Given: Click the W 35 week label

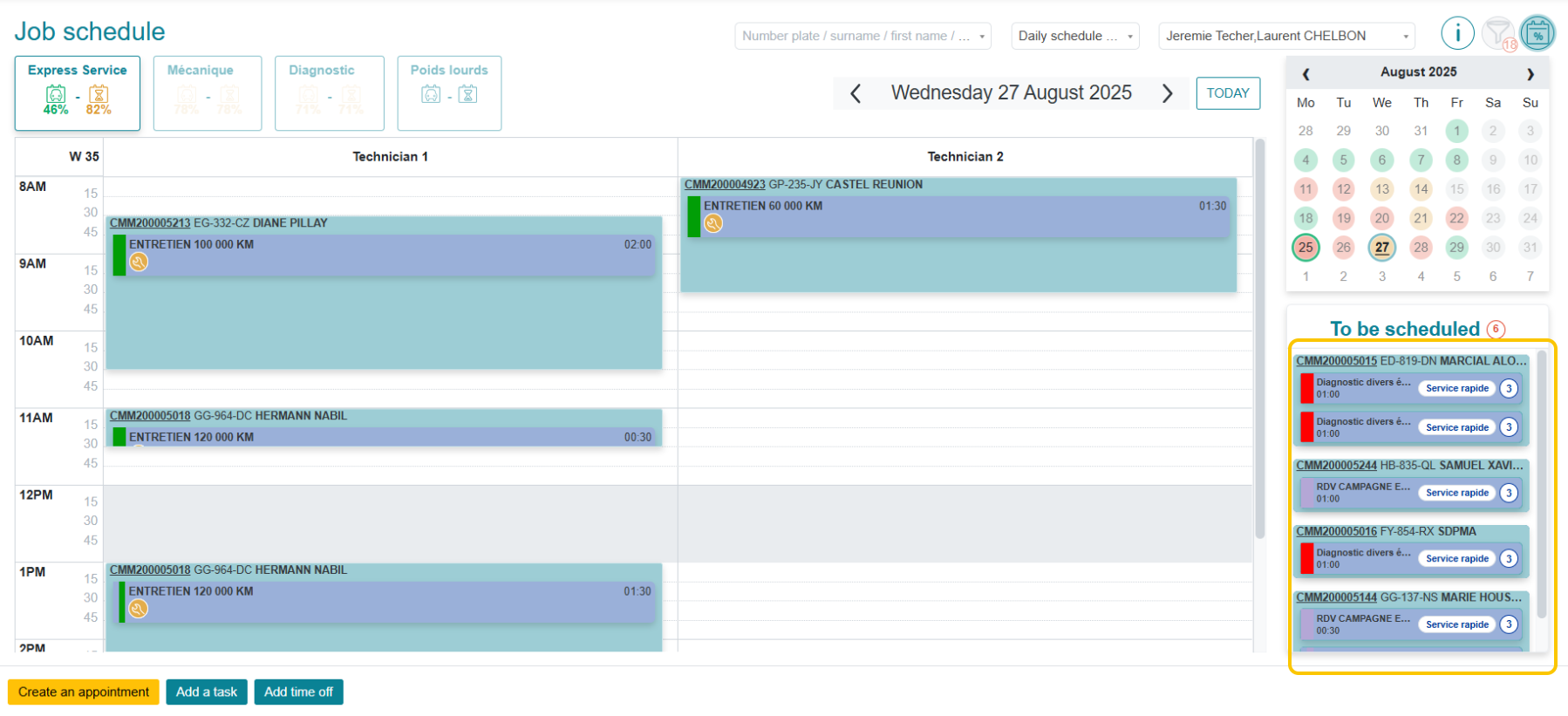Looking at the screenshot, I should click(x=84, y=157).
